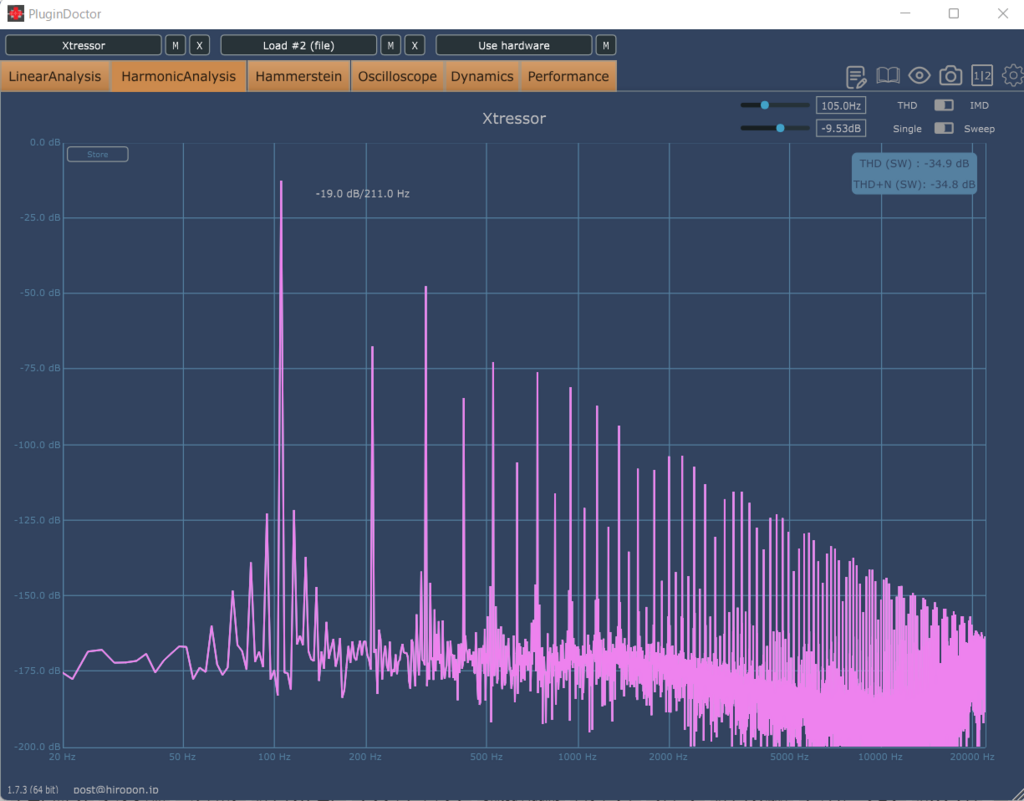
Task: Toggle M button next to Load #2
Action: (390, 45)
